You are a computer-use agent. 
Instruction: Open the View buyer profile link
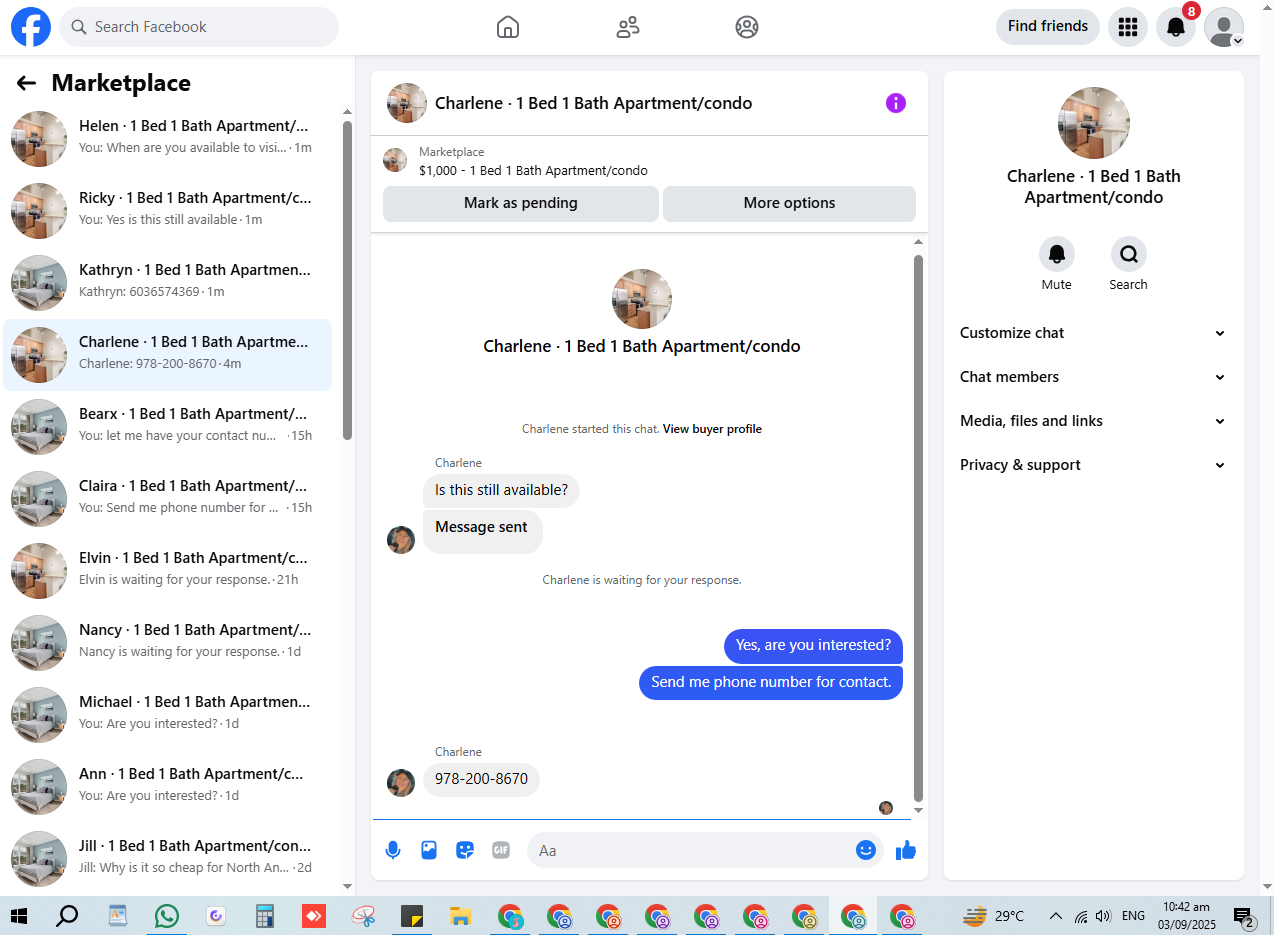[712, 429]
